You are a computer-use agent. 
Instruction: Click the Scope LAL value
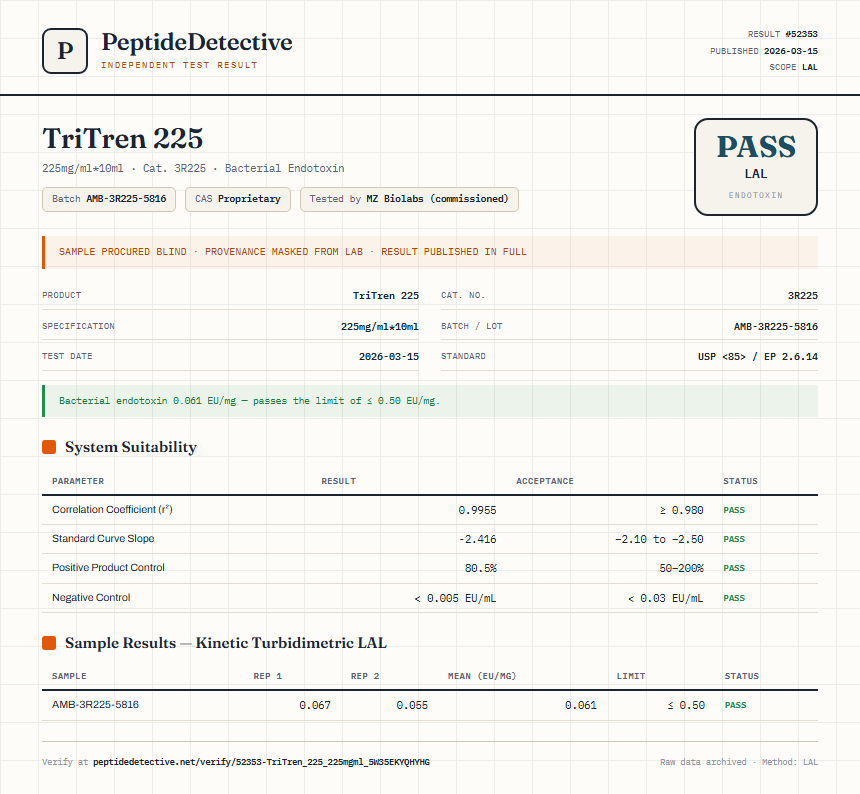[810, 67]
